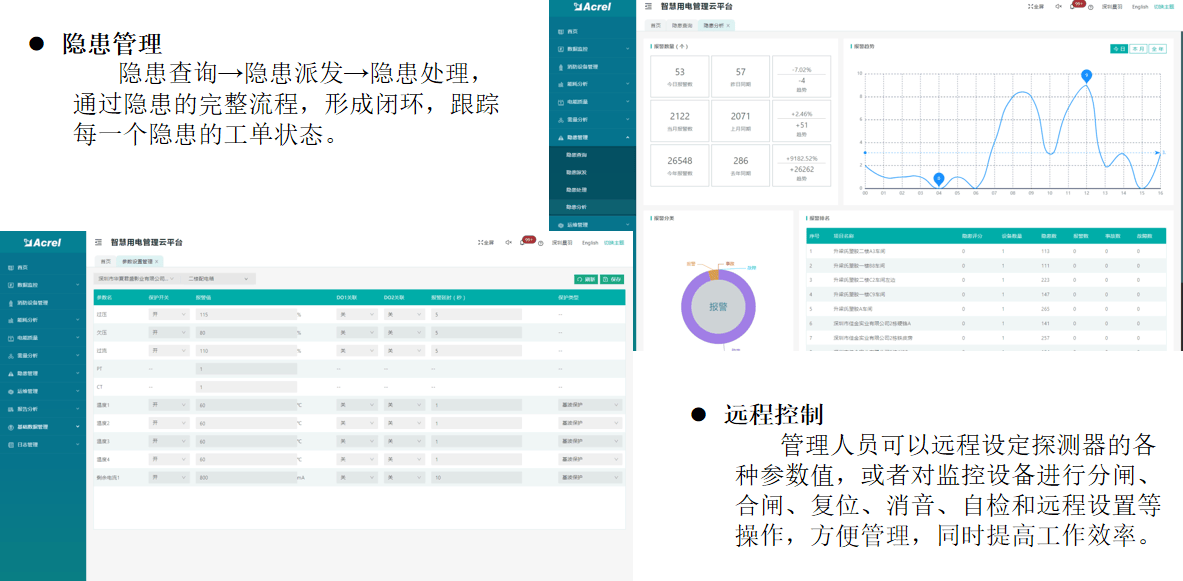Click the 保存 save button
This screenshot has width=1183, height=581.
coord(613,279)
